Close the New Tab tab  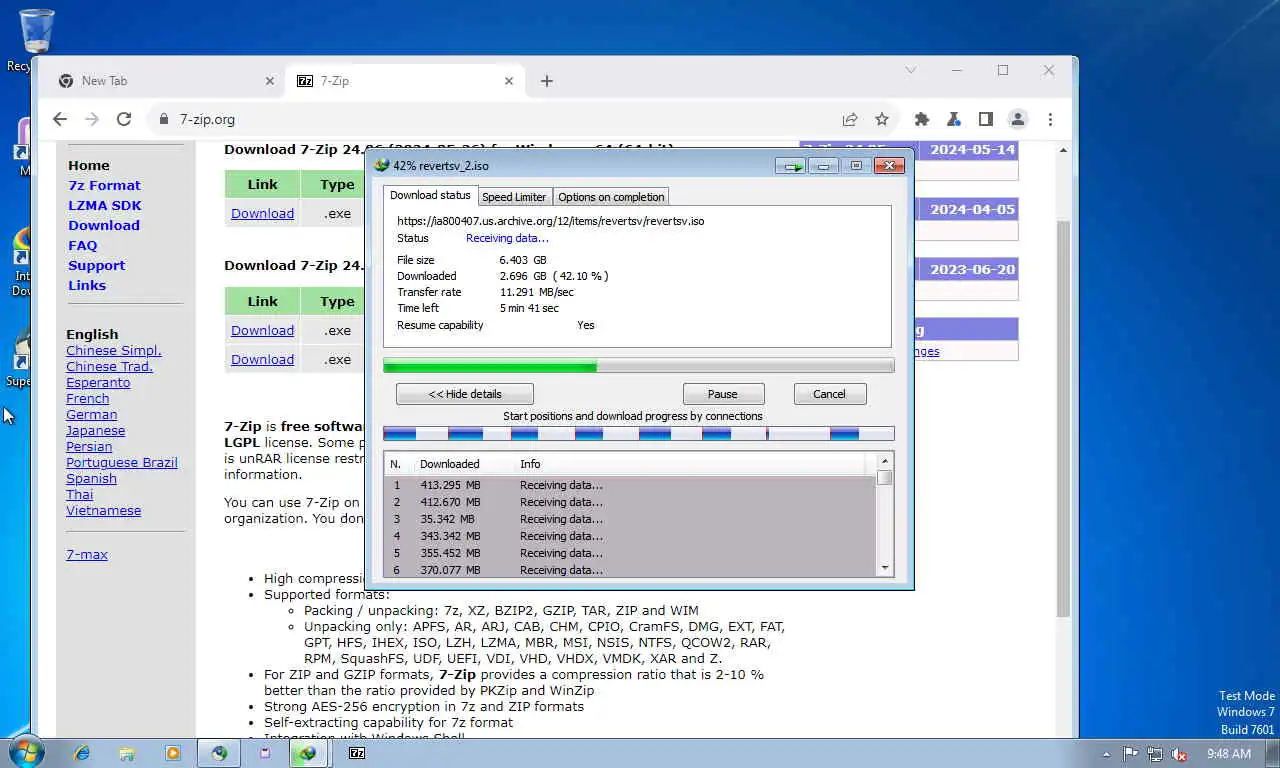pyautogui.click(x=269, y=81)
